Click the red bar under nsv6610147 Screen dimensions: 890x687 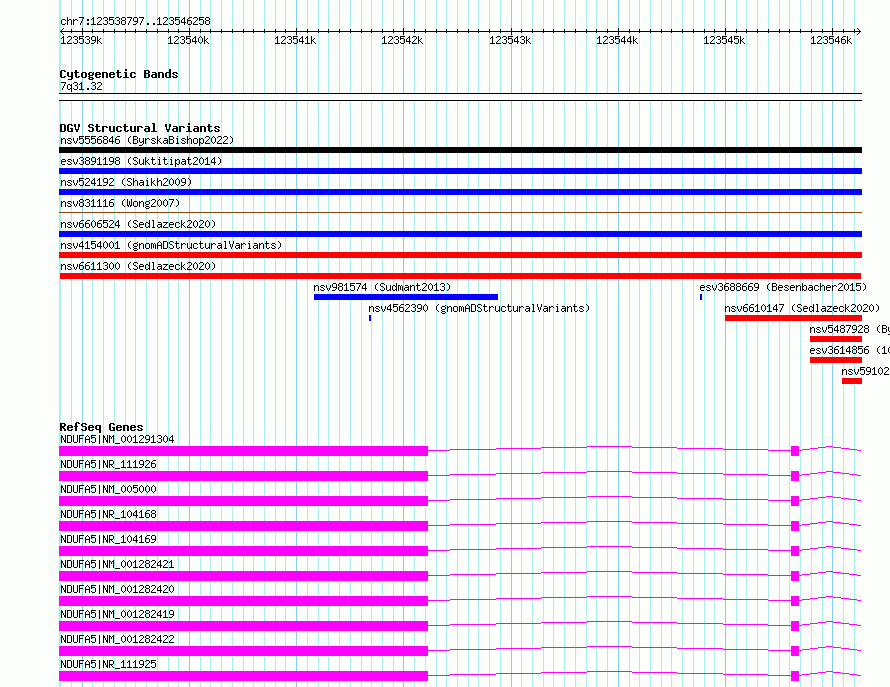[x=794, y=318]
